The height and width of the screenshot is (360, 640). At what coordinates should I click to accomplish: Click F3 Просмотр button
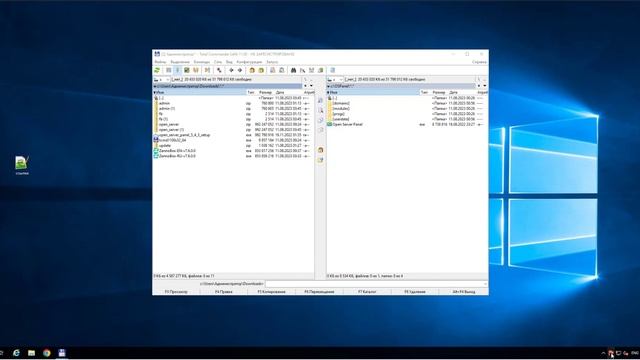pyautogui.click(x=176, y=292)
